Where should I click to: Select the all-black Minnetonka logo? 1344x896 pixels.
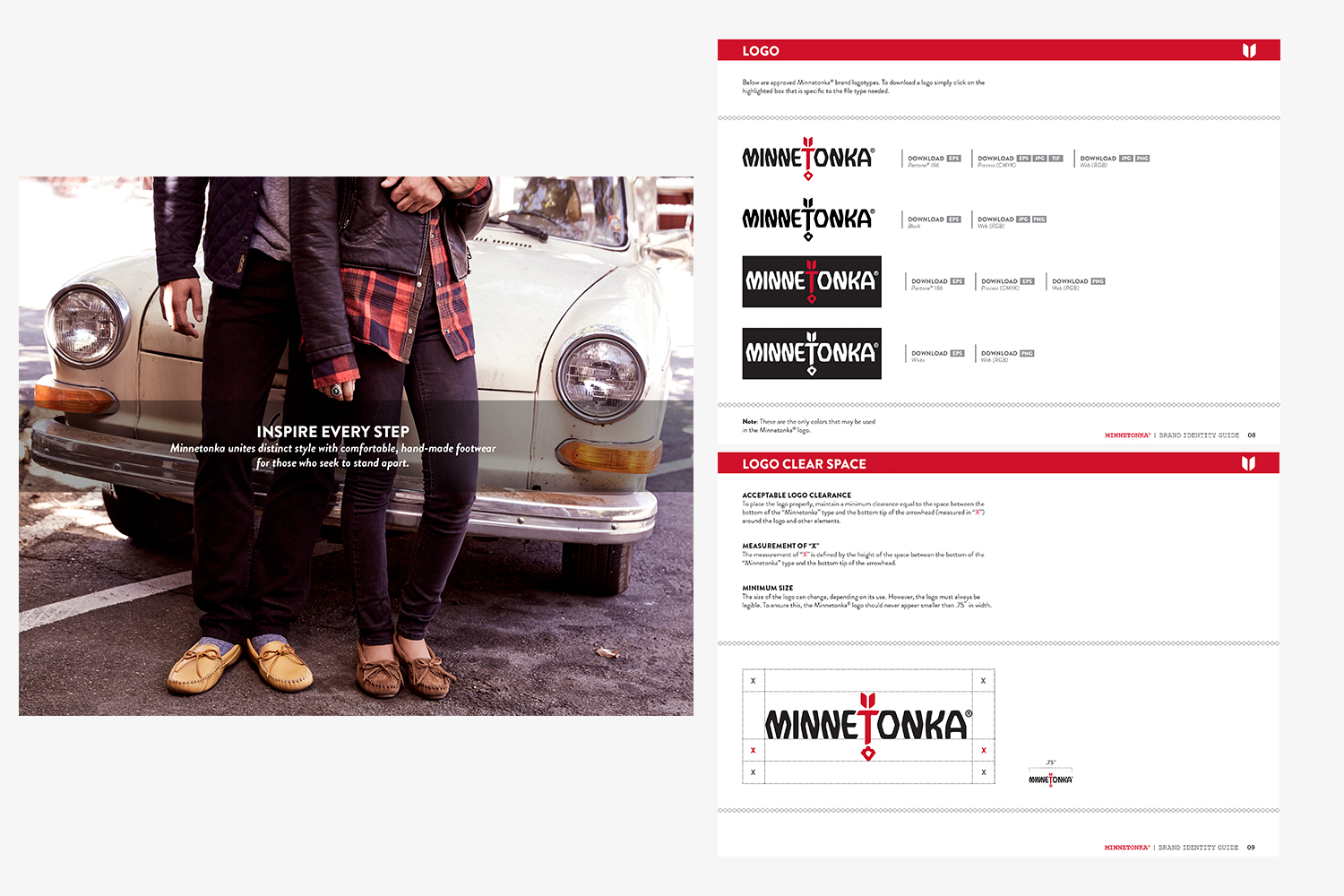pyautogui.click(x=808, y=220)
